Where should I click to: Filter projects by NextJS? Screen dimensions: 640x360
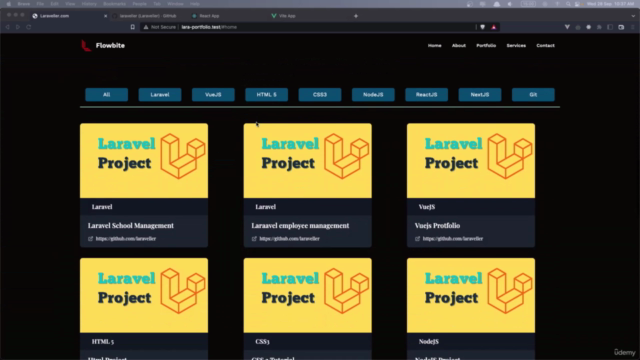480,95
